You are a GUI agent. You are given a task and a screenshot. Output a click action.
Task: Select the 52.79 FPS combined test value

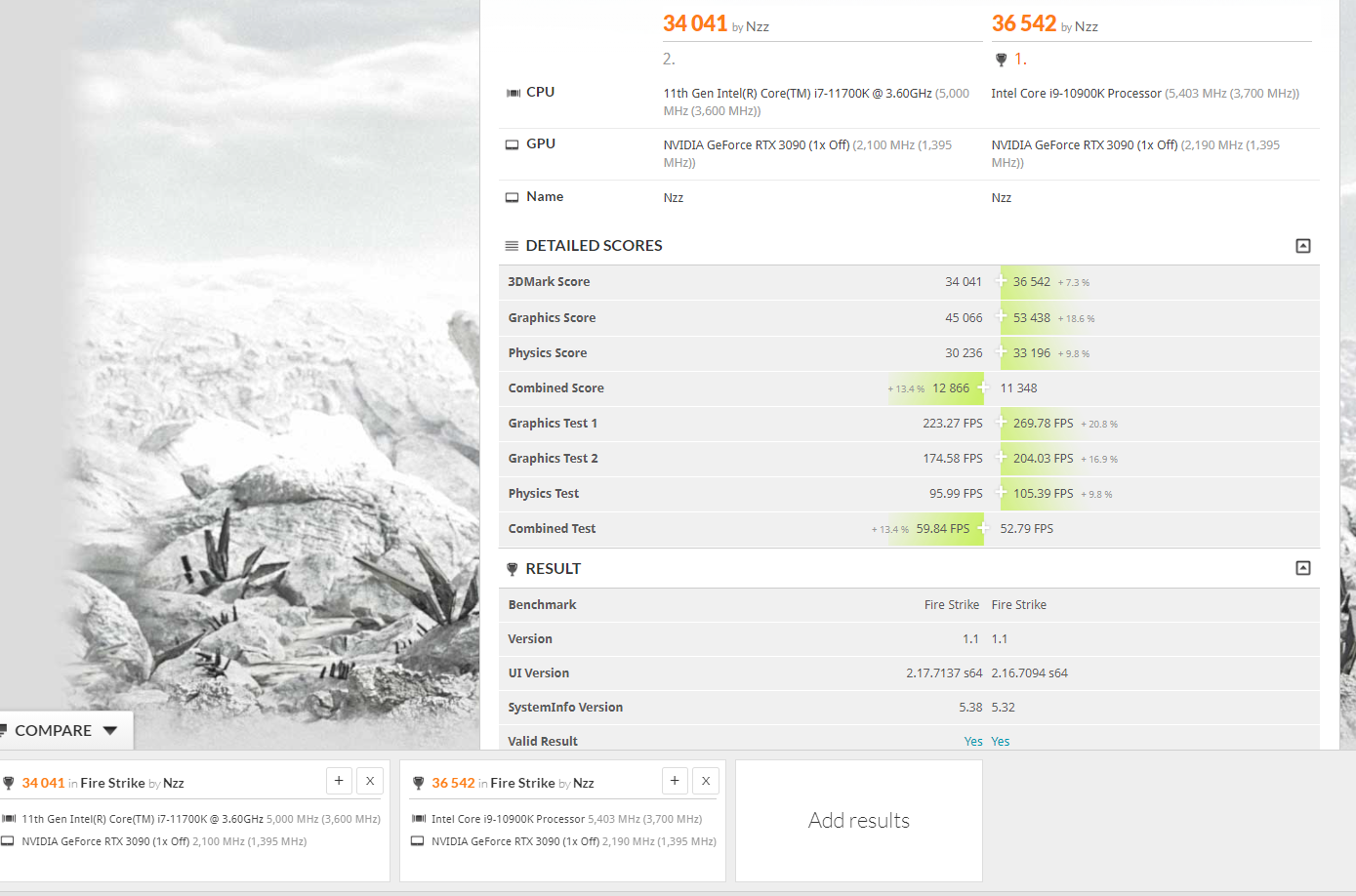click(1027, 529)
